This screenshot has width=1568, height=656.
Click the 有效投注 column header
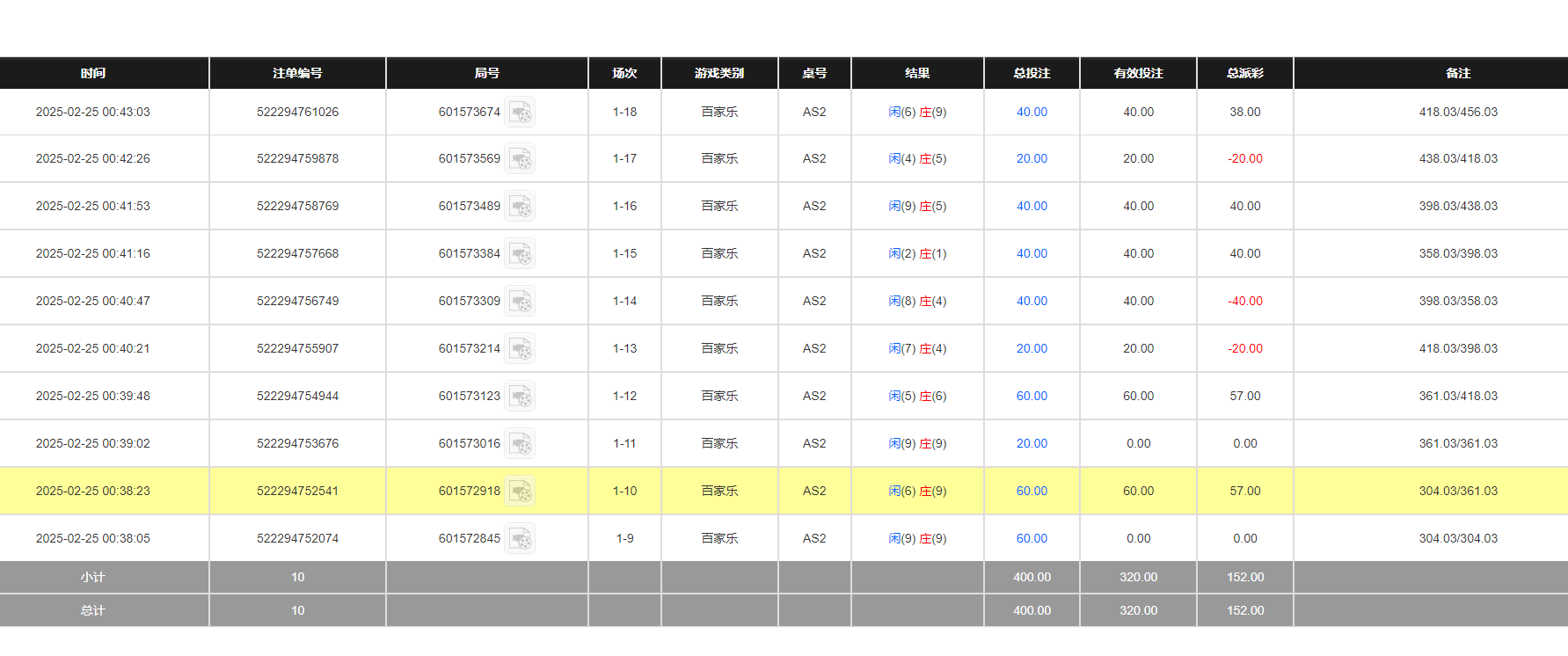pos(1138,74)
